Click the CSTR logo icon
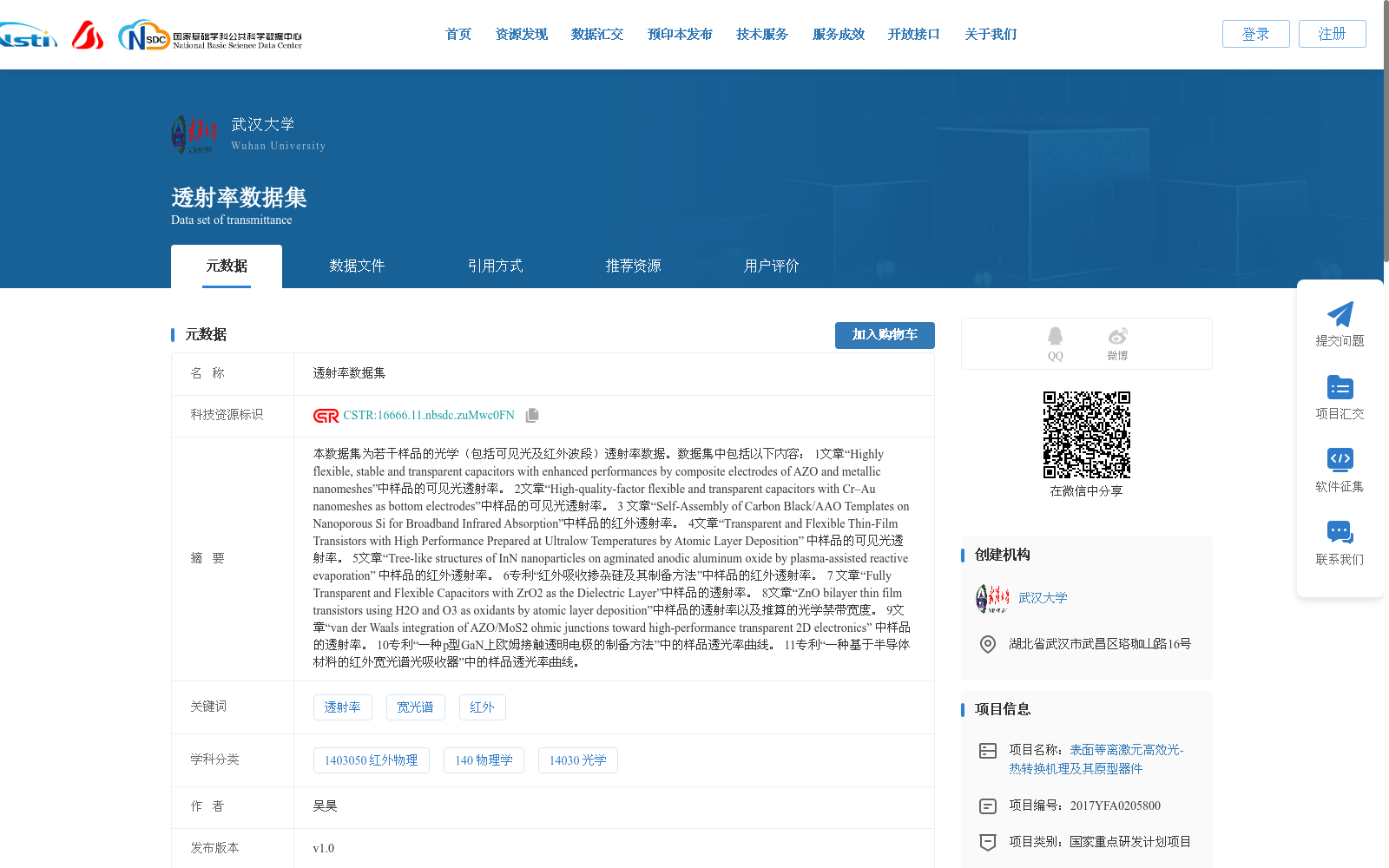1389x868 pixels. coord(326,416)
